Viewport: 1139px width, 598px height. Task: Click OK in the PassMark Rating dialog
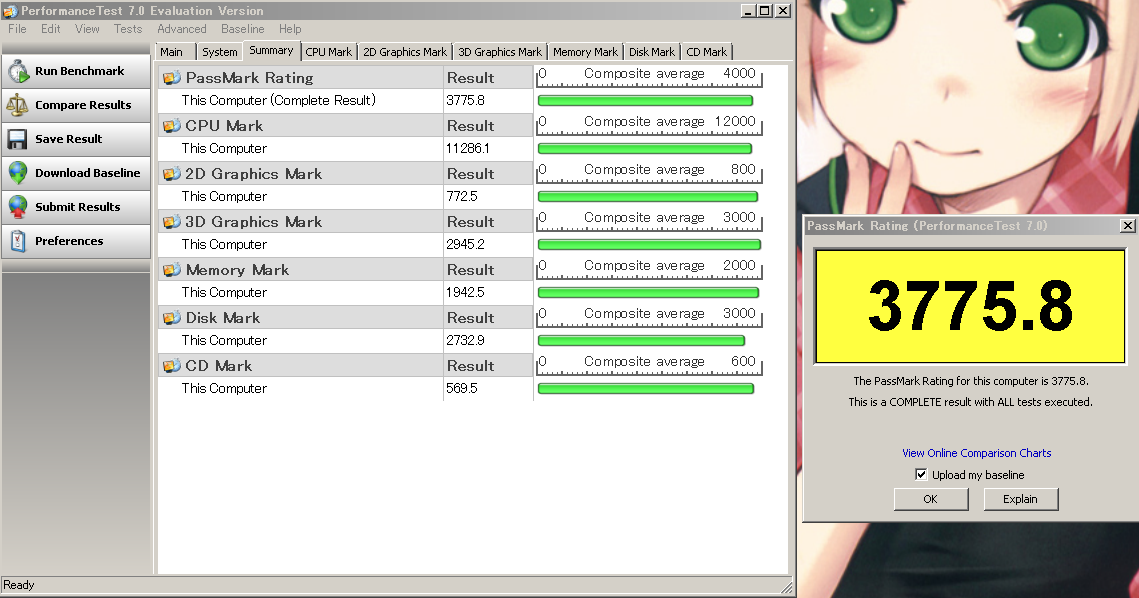[x=931, y=499]
